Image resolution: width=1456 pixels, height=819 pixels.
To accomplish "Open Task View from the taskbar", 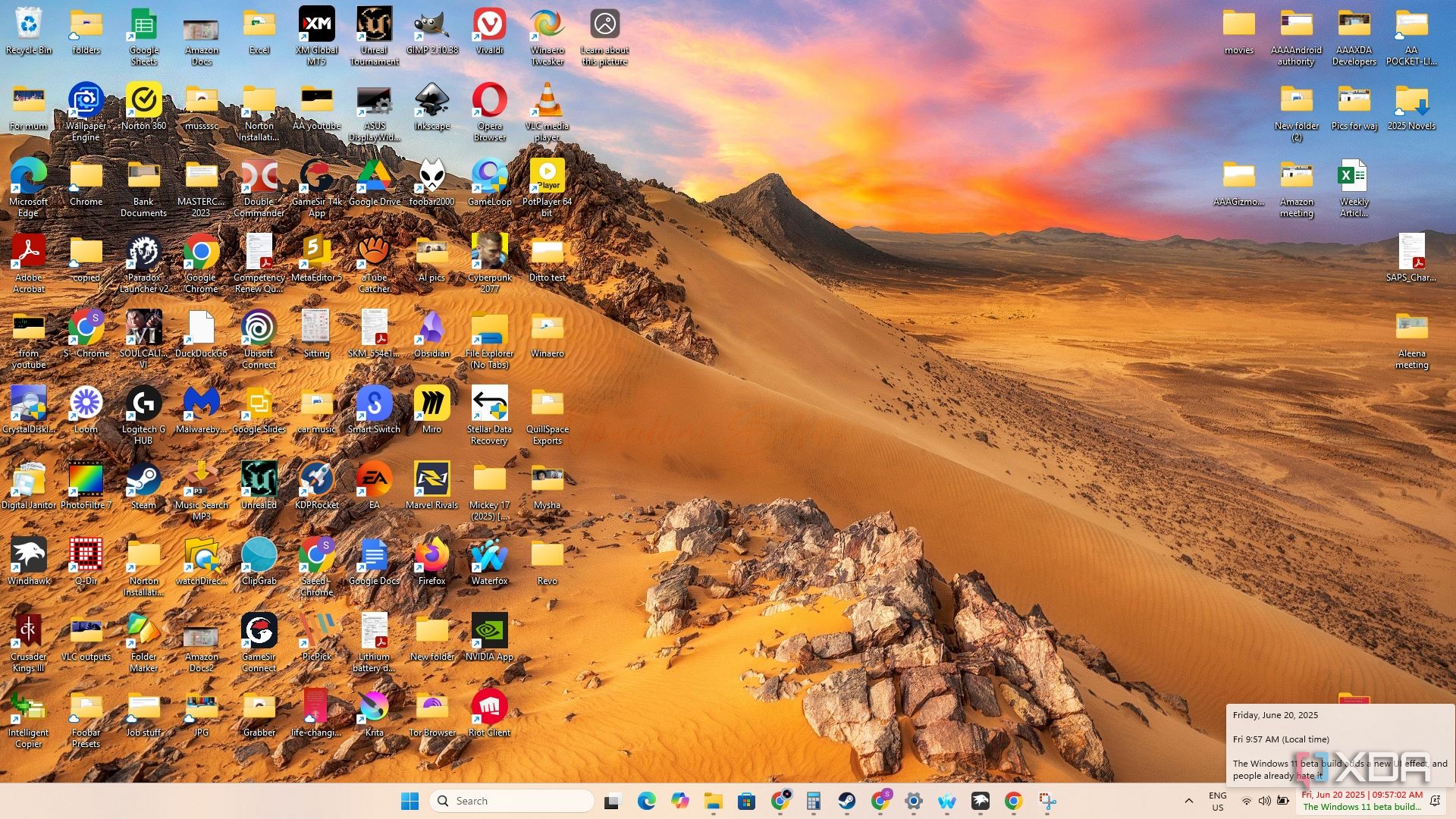I will (x=613, y=801).
